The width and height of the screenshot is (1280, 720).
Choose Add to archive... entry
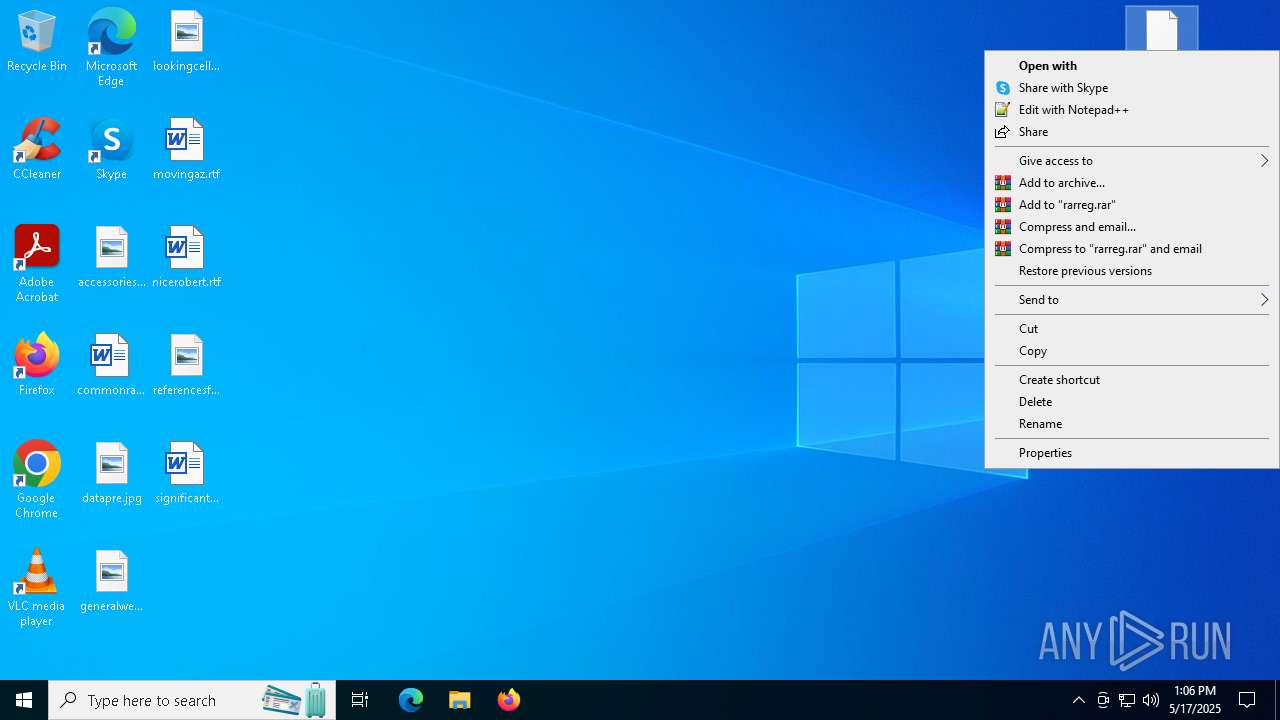1132,183
